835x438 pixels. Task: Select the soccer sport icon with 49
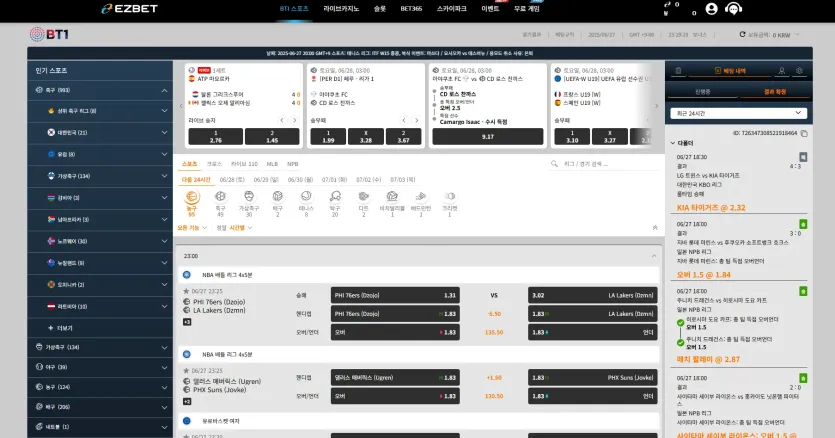click(x=220, y=197)
